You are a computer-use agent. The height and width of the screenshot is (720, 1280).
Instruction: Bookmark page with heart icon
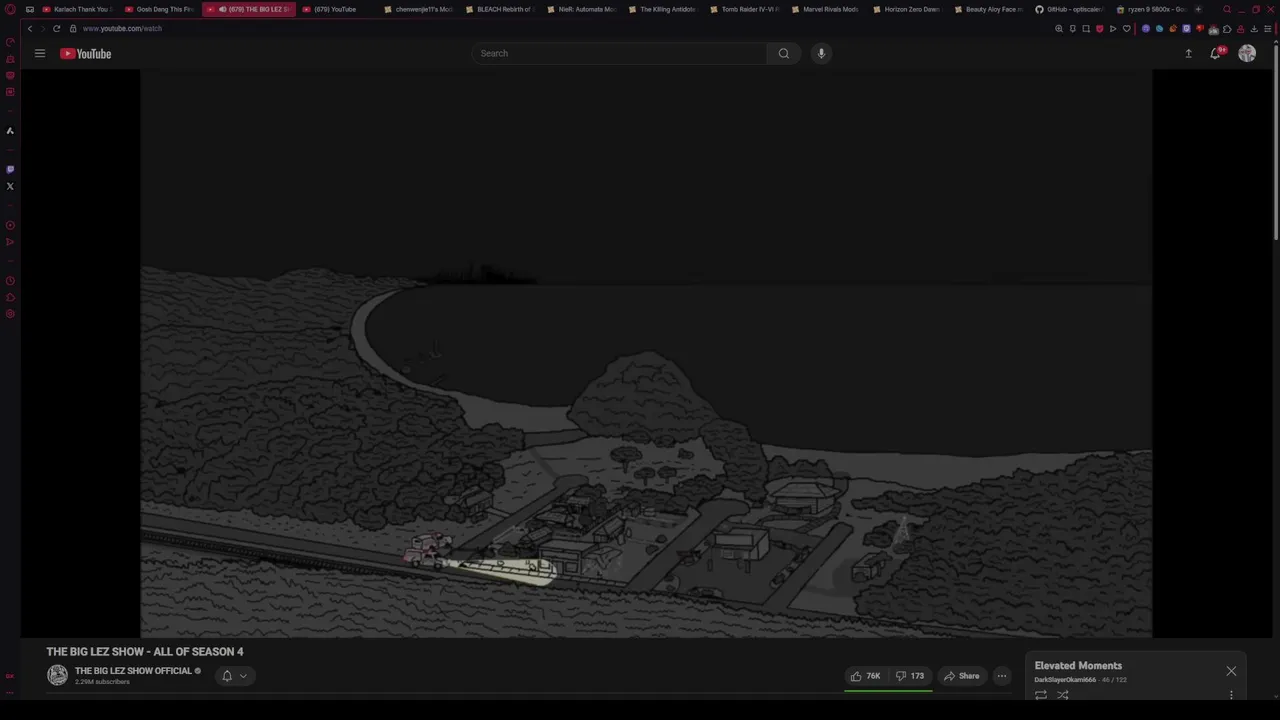coord(1127,28)
